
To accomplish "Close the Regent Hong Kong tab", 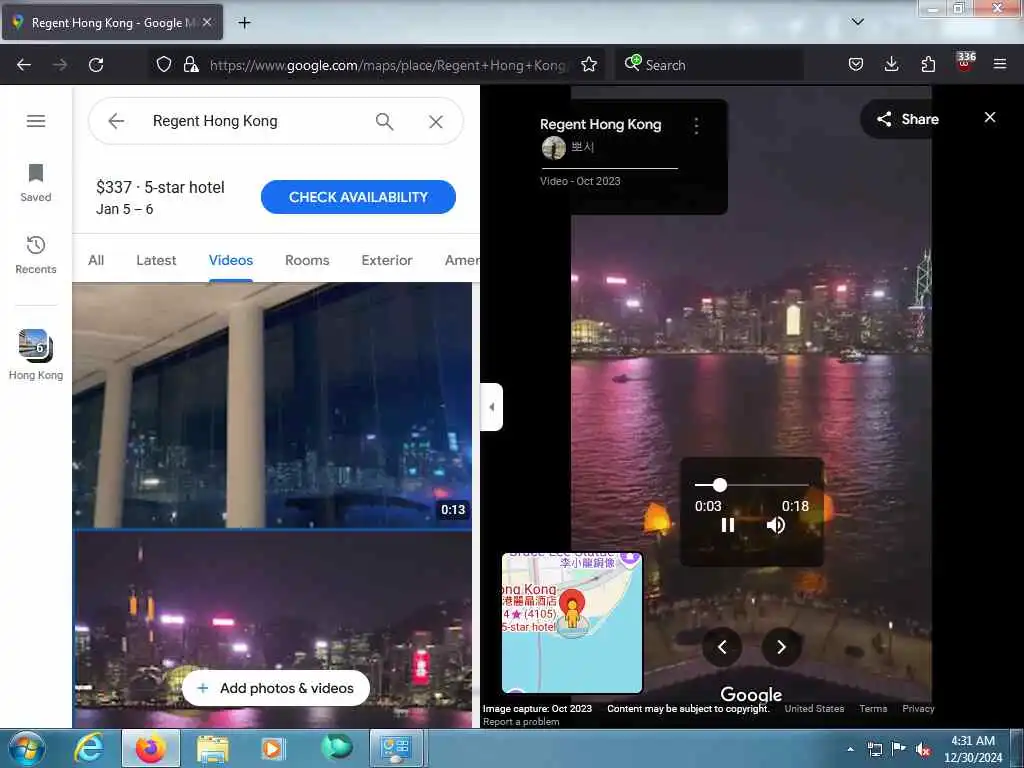I will (x=207, y=22).
